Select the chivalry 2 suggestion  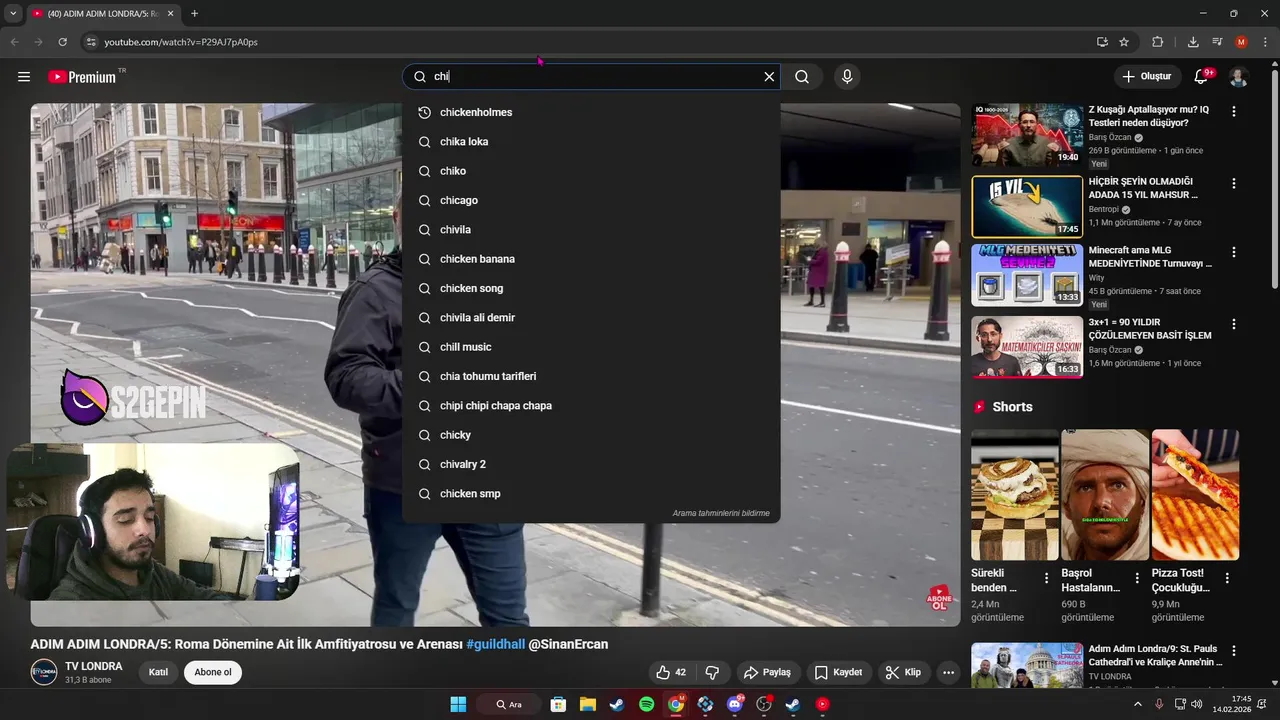tap(591, 464)
